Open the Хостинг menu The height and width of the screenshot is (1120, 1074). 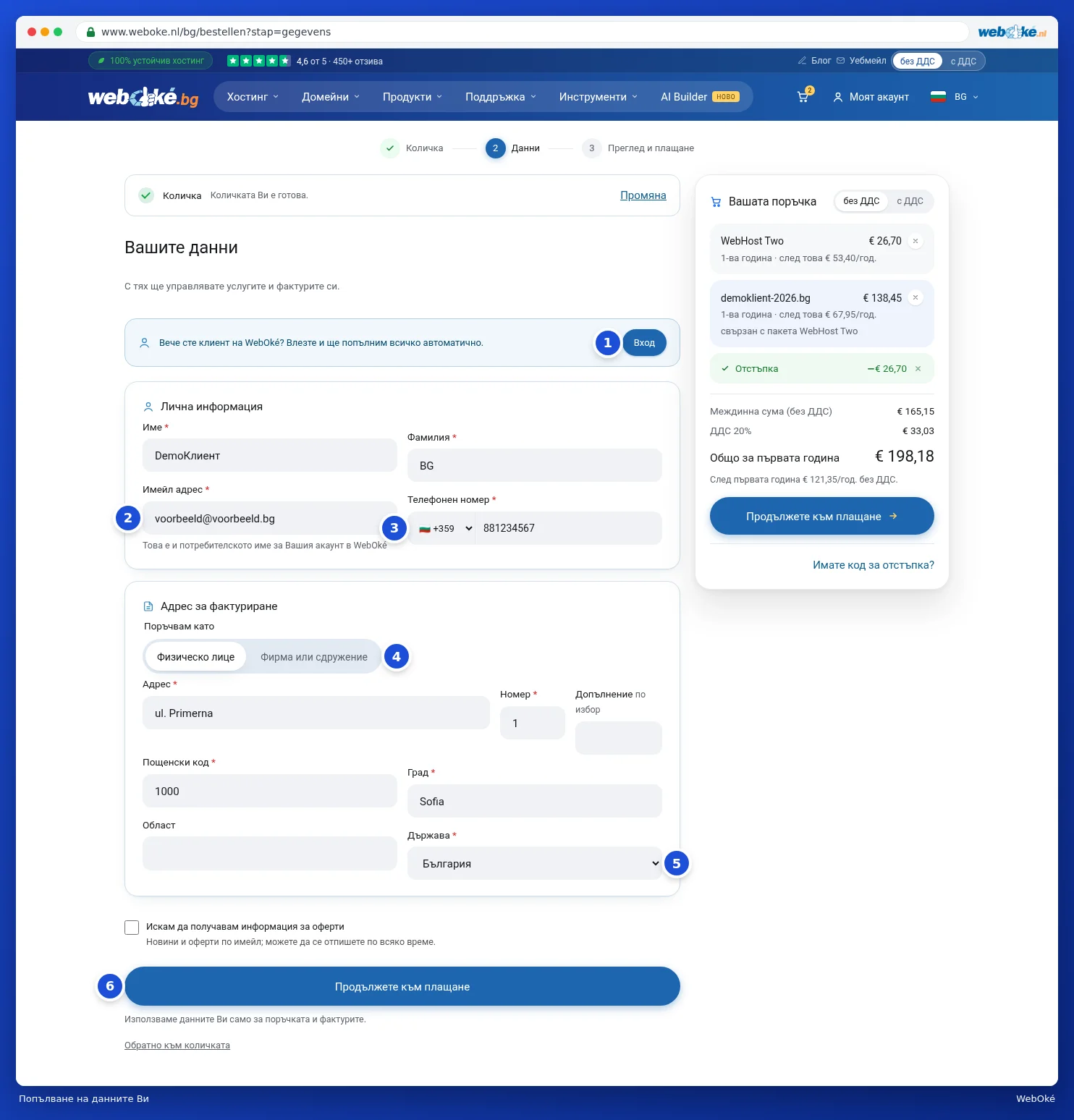point(253,97)
